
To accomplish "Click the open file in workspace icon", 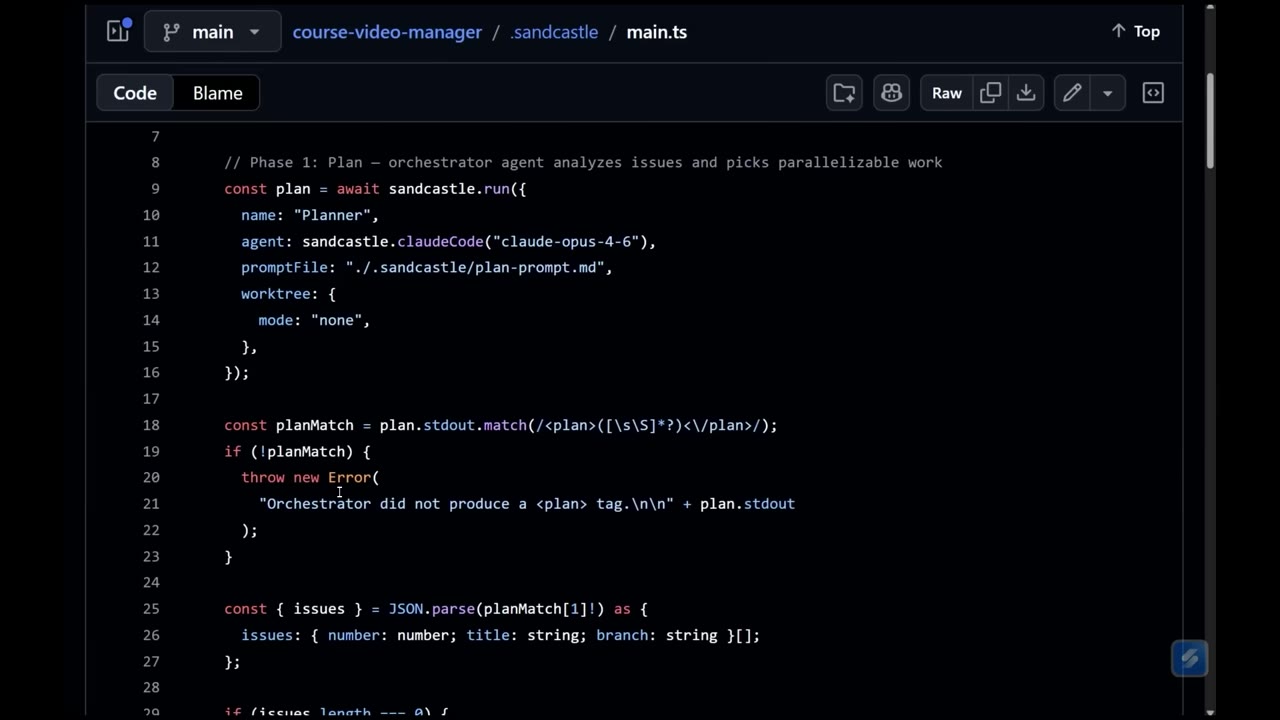I will [x=844, y=93].
